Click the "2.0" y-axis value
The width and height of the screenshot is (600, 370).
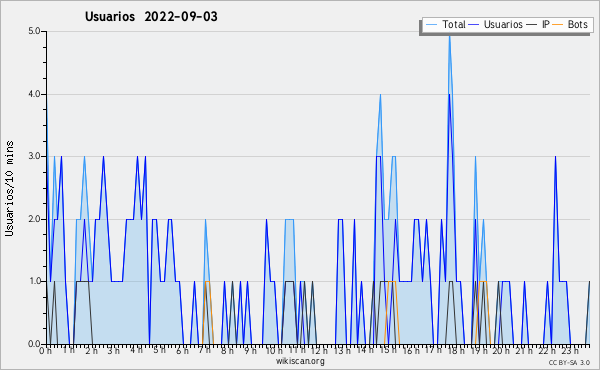click(34, 219)
